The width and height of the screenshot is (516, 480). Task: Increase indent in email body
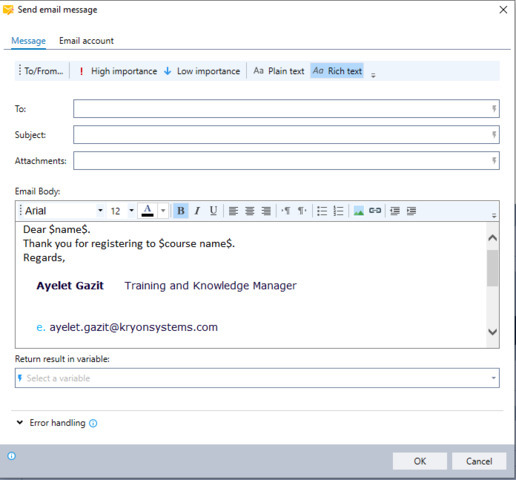point(411,211)
